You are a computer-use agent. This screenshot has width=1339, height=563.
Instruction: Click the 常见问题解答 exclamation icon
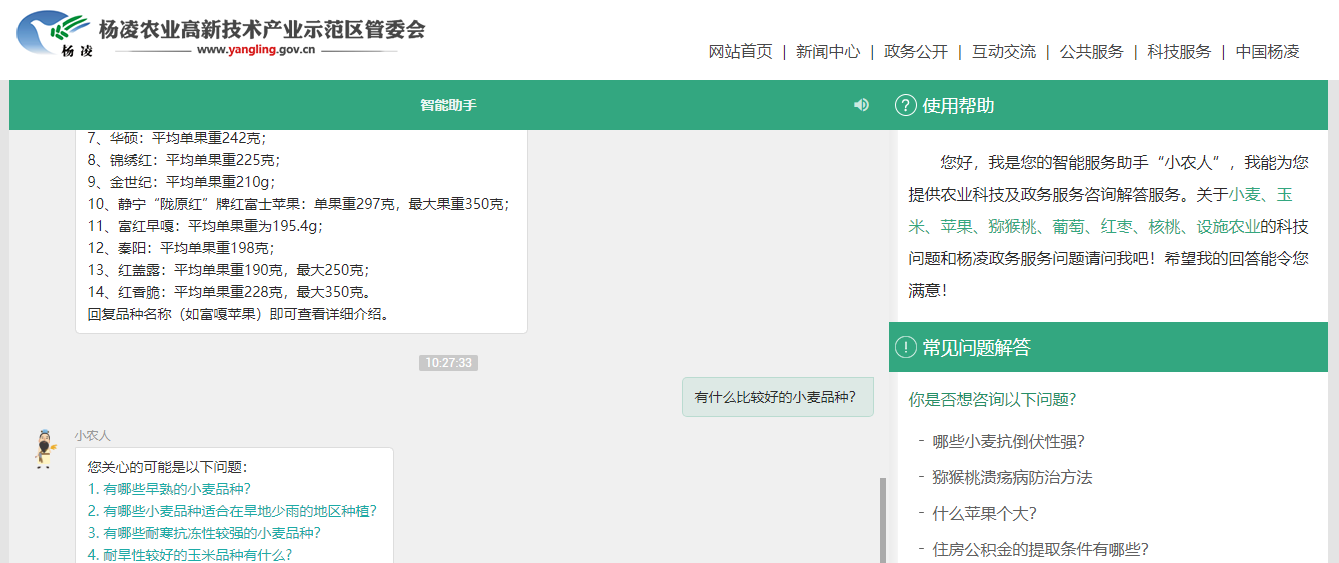(906, 347)
